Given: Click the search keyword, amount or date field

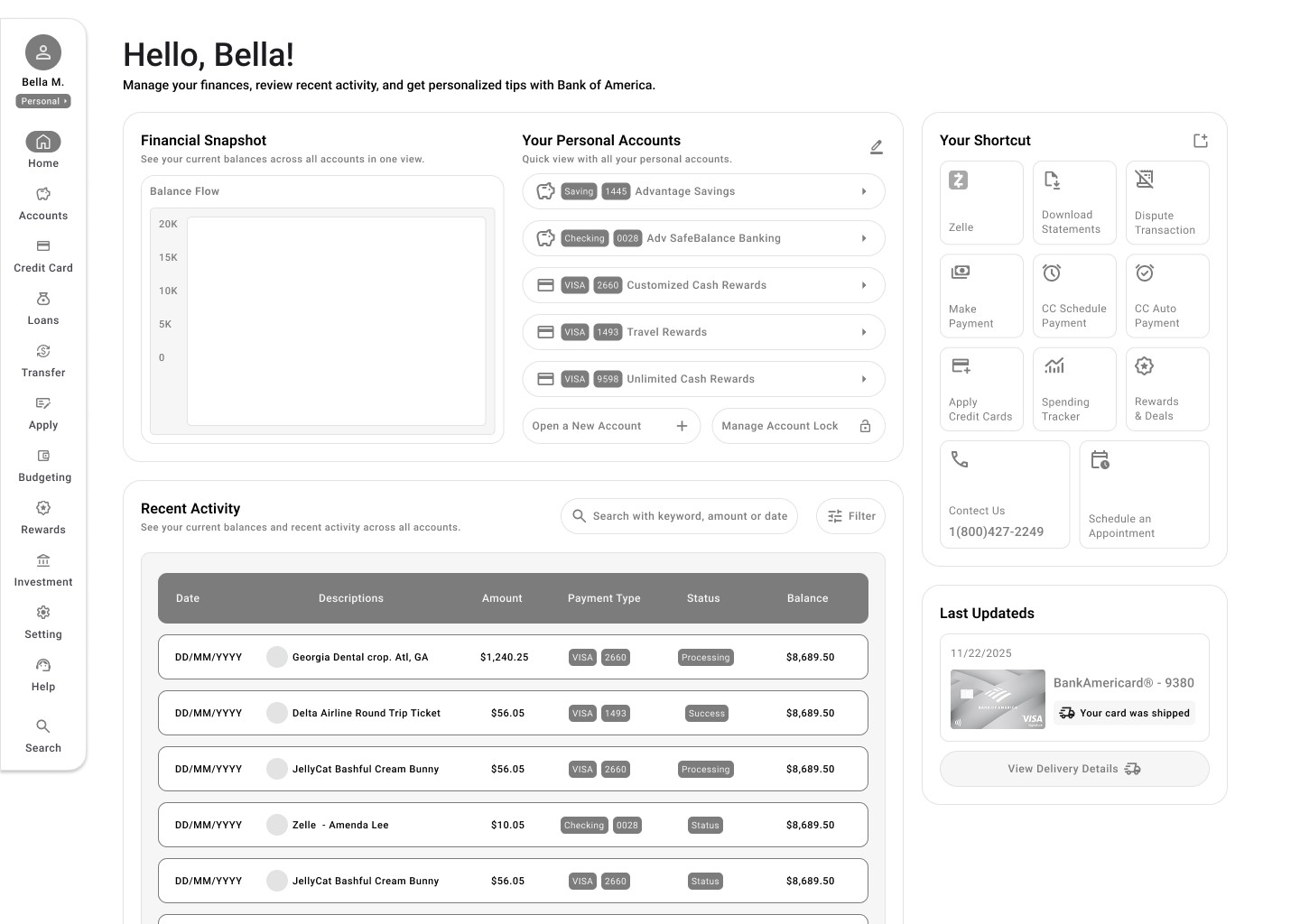Looking at the screenshot, I should coord(679,516).
